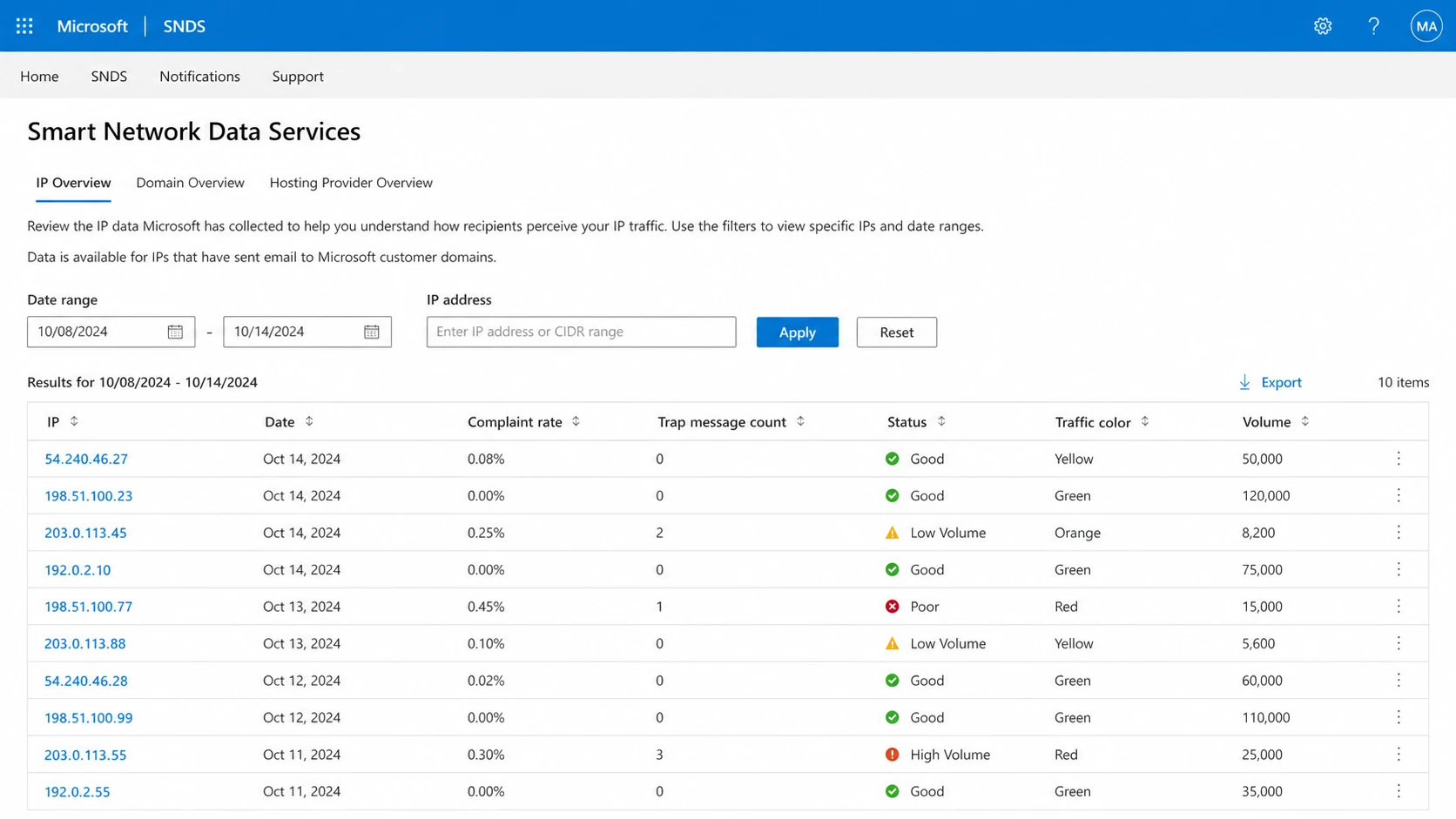Sort the table by Date column arrows
The height and width of the screenshot is (819, 1456).
pyautogui.click(x=309, y=421)
